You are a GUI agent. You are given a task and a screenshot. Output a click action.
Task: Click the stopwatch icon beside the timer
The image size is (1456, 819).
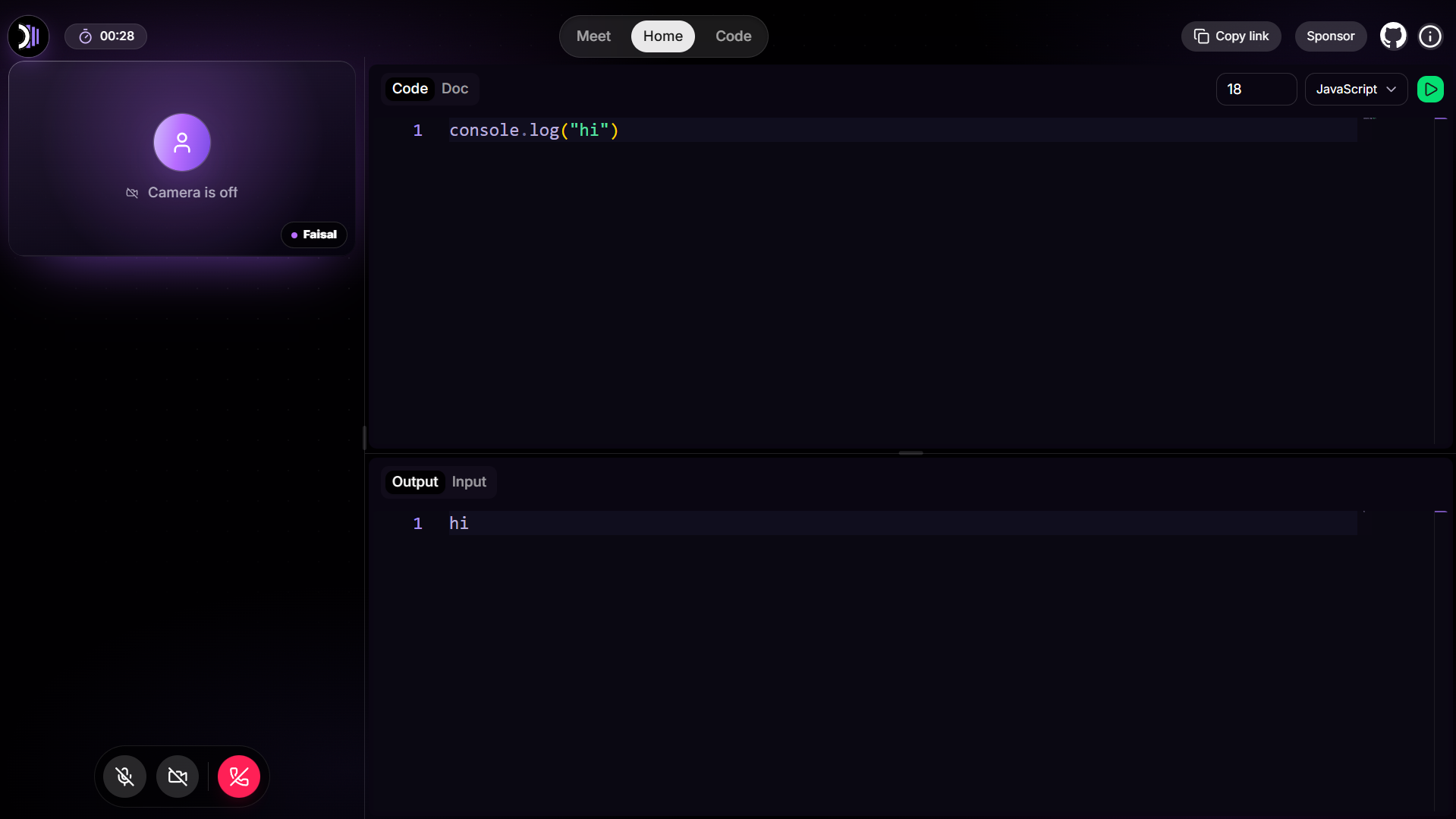86,36
